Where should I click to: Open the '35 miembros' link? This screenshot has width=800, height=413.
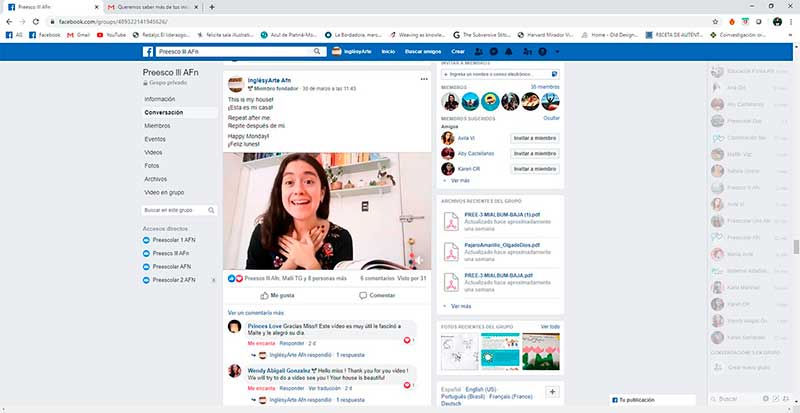[x=544, y=87]
